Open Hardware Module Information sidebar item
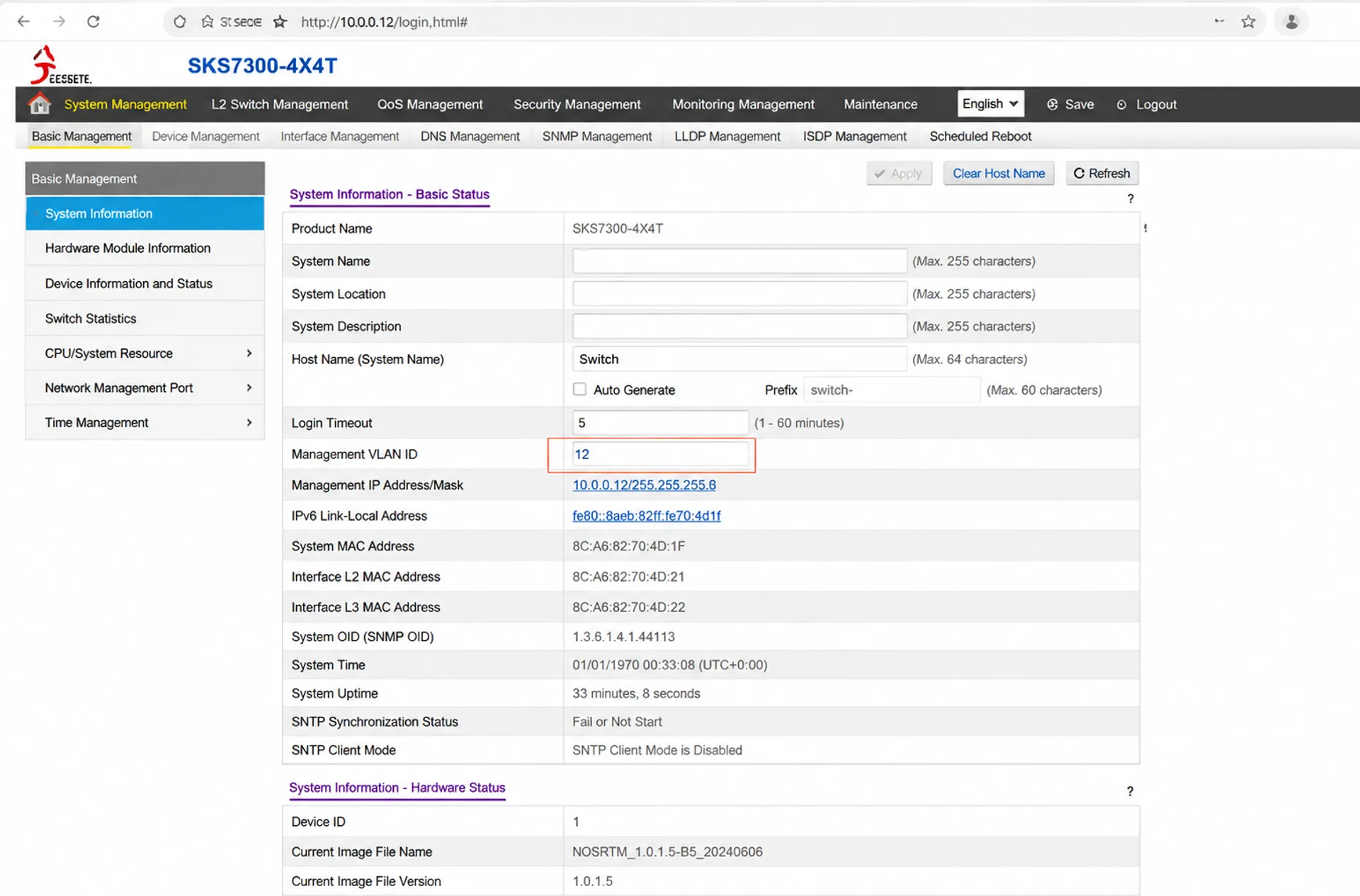This screenshot has height=896, width=1360. pos(144,249)
